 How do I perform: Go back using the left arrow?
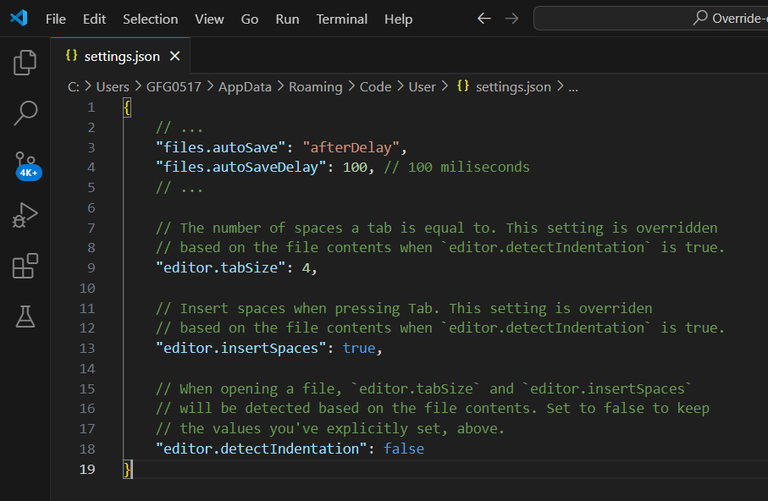point(484,18)
